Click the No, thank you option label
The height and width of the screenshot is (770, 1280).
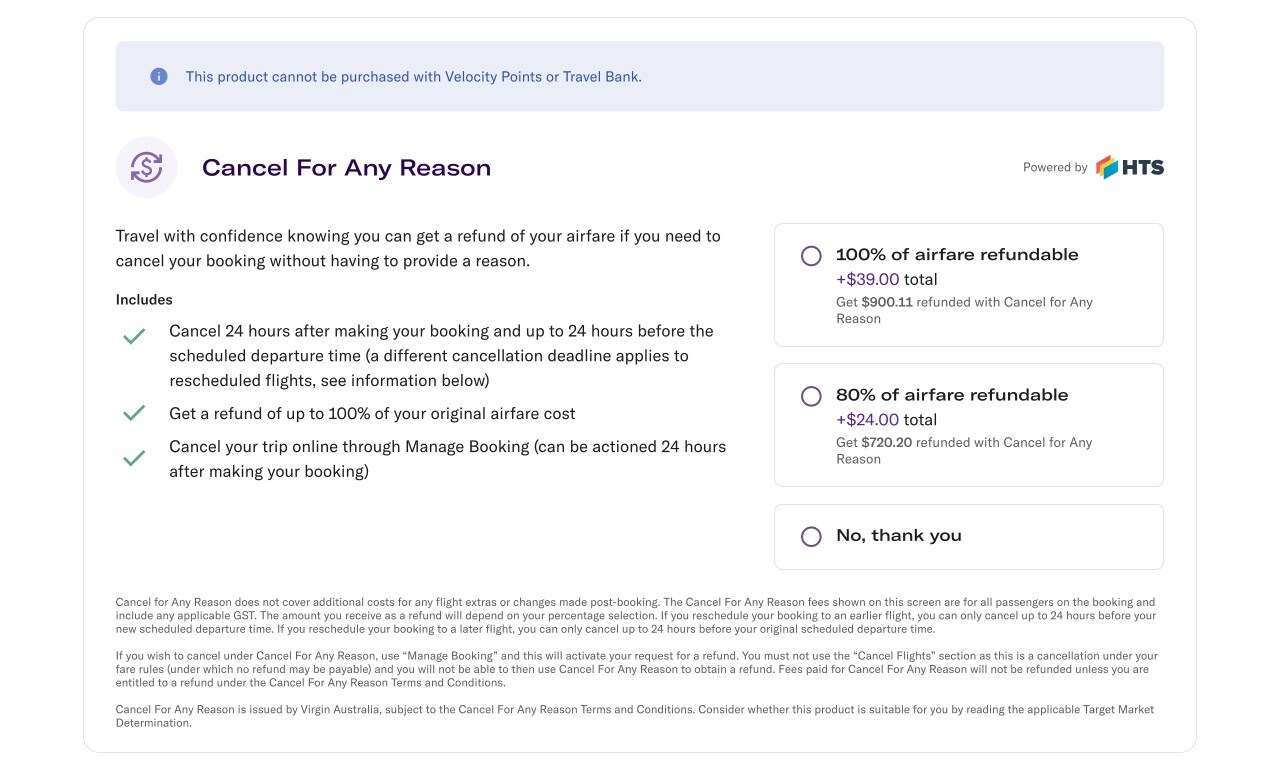click(898, 536)
